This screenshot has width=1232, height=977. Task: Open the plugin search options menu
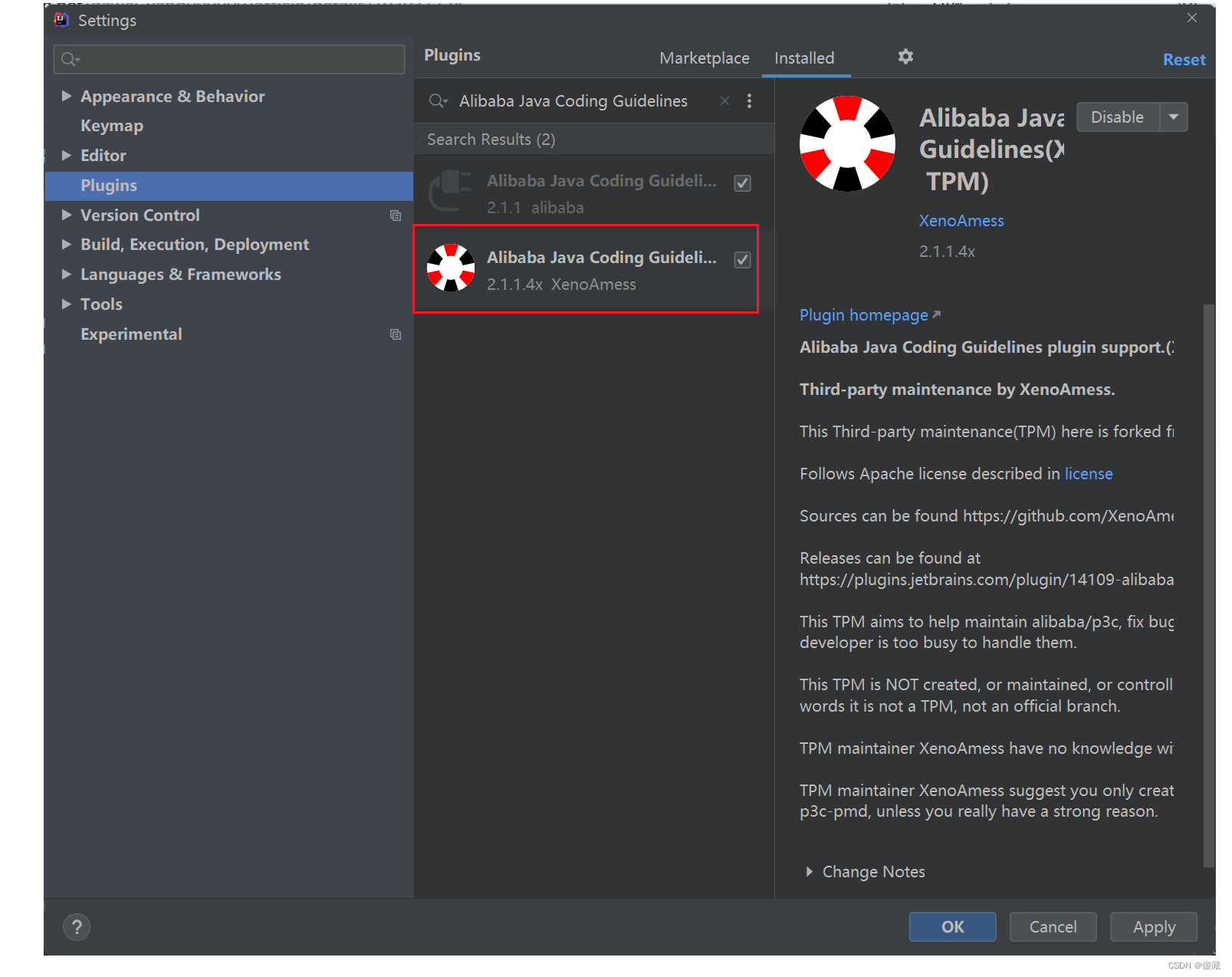pos(749,100)
